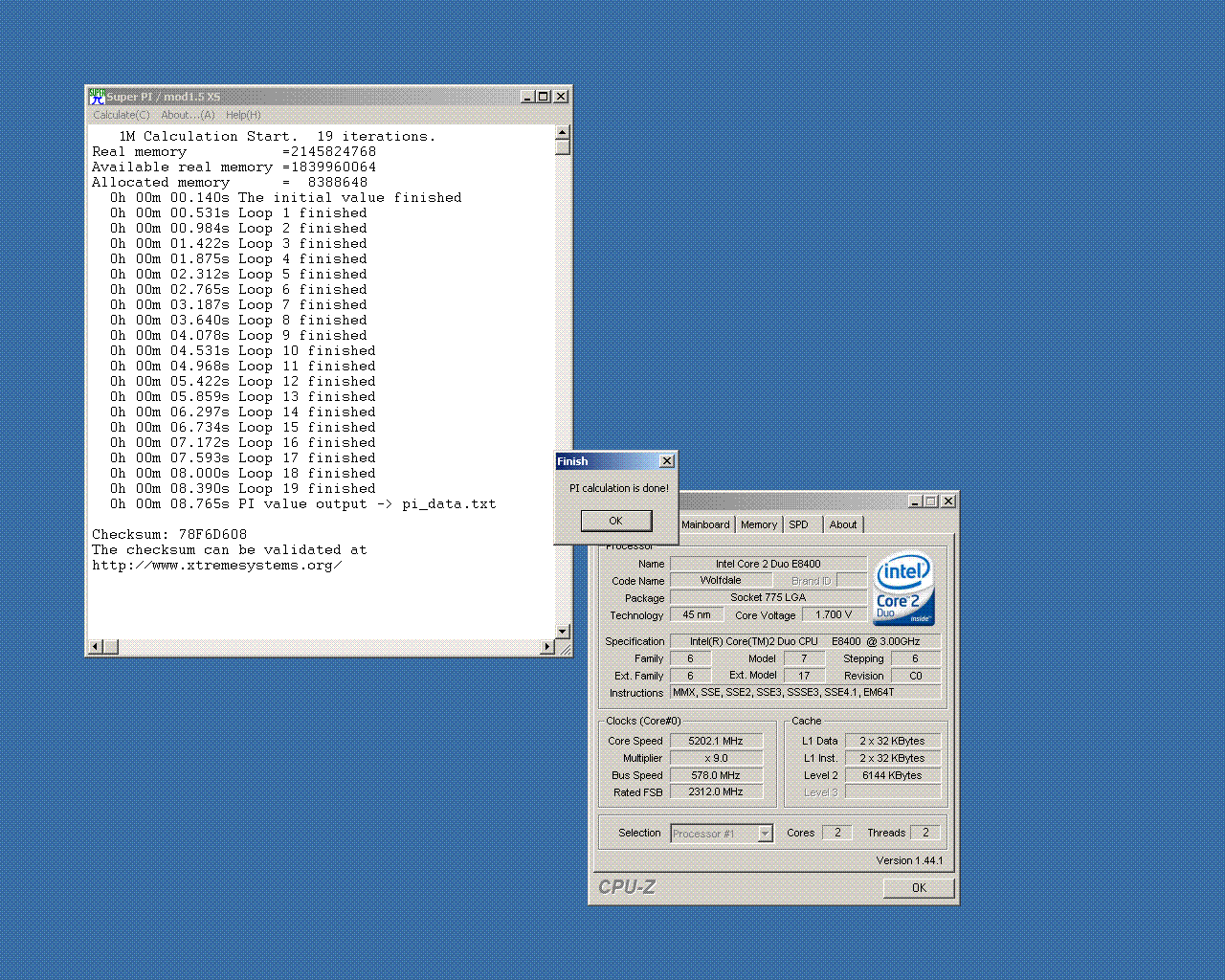The height and width of the screenshot is (980, 1225).
Task: Click the CPU-Z logo text at bottom
Action: coord(627,887)
